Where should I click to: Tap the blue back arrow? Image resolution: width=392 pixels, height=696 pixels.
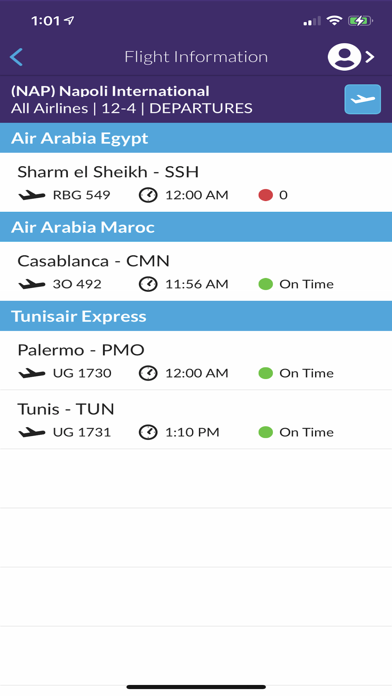(16, 57)
